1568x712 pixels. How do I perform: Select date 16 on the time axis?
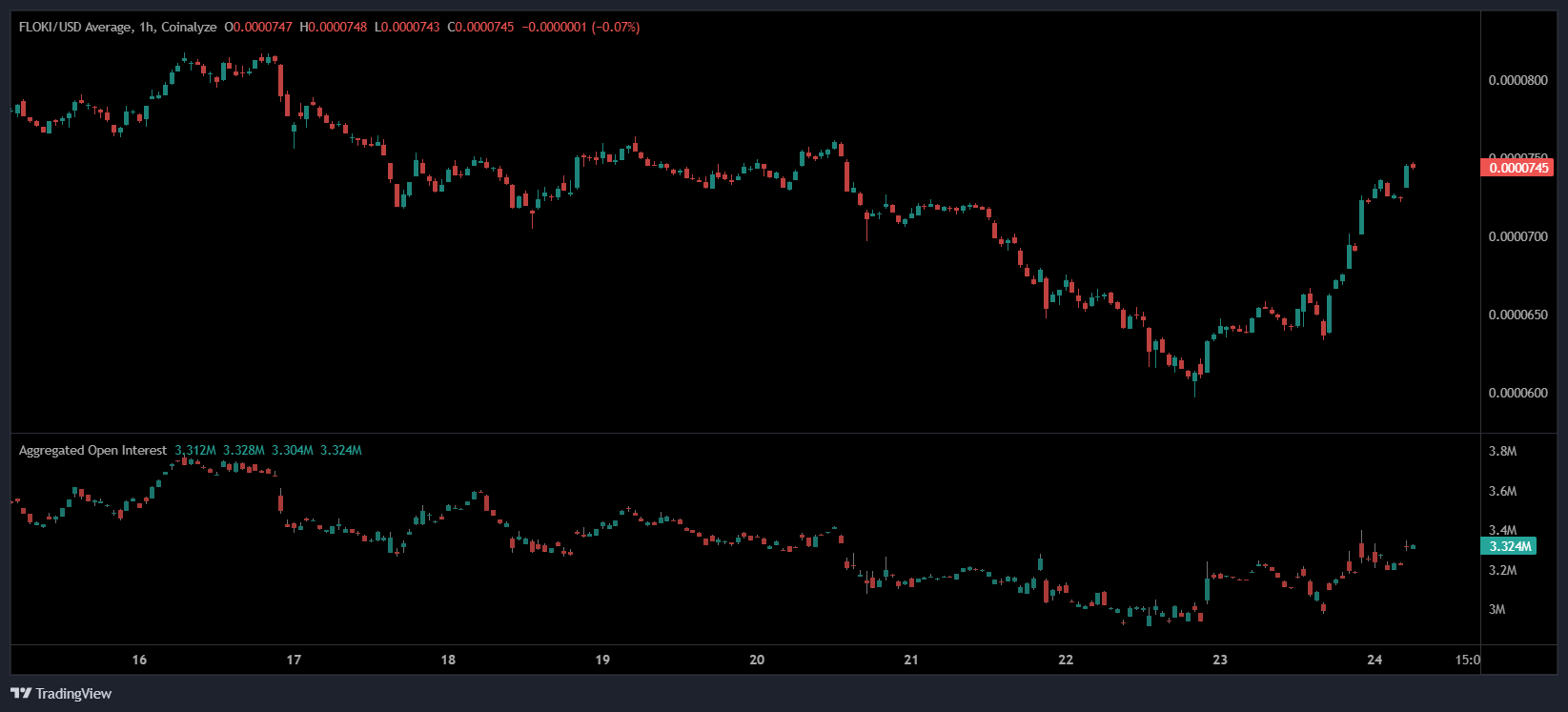pos(139,660)
